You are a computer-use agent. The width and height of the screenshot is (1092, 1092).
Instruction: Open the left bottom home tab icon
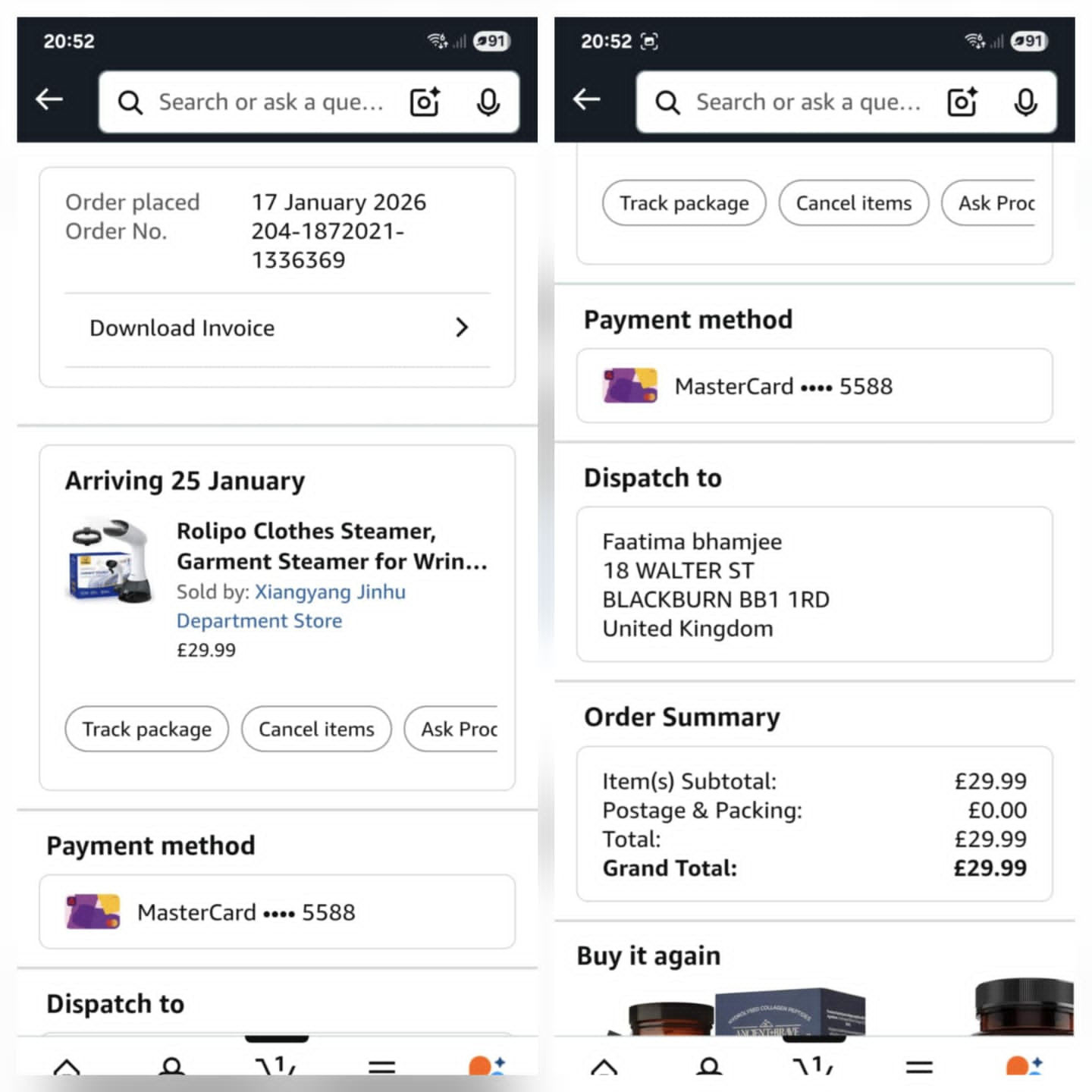(67, 1066)
